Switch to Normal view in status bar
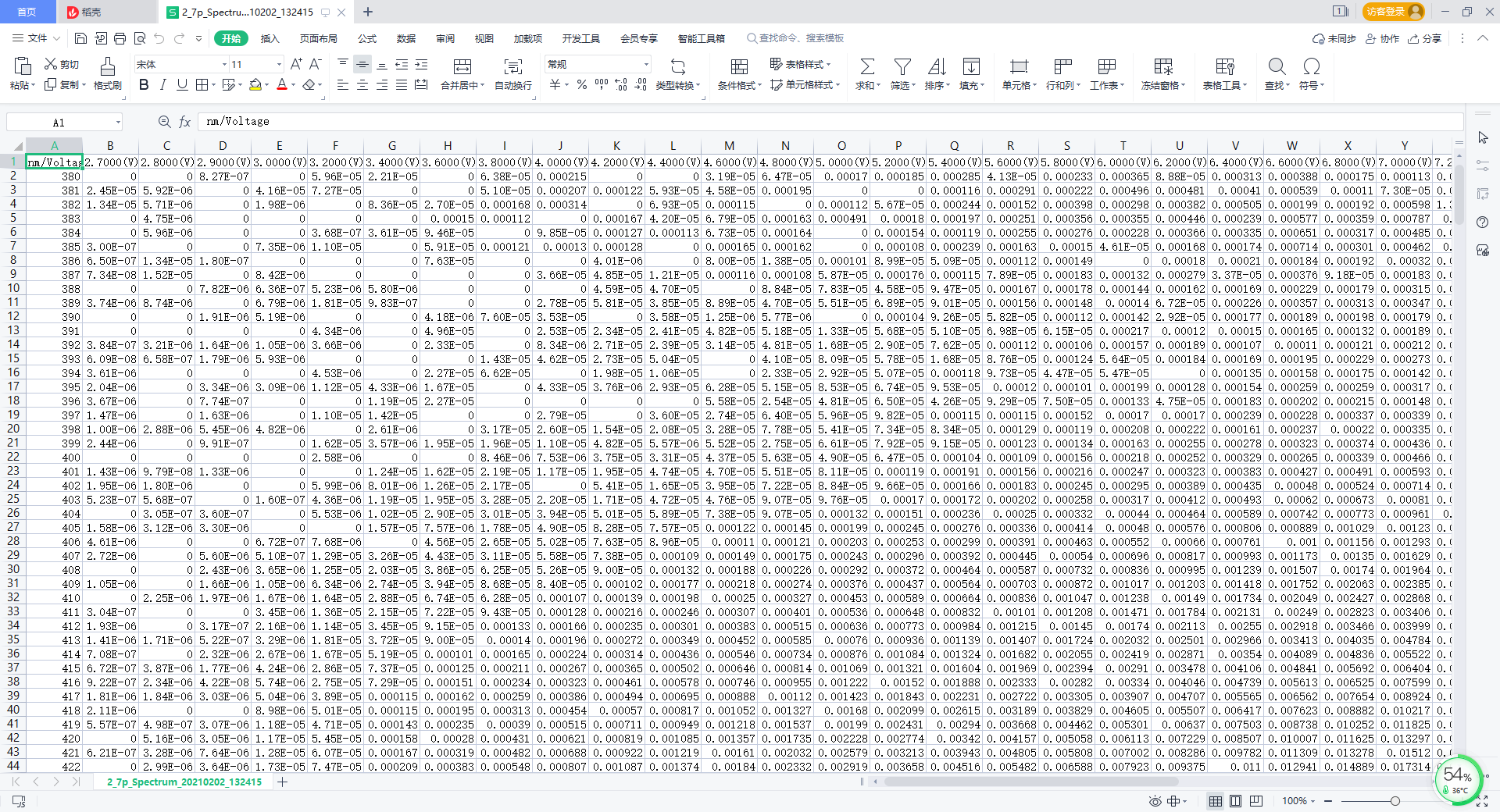This screenshot has height=812, width=1500. pyautogui.click(x=1216, y=801)
